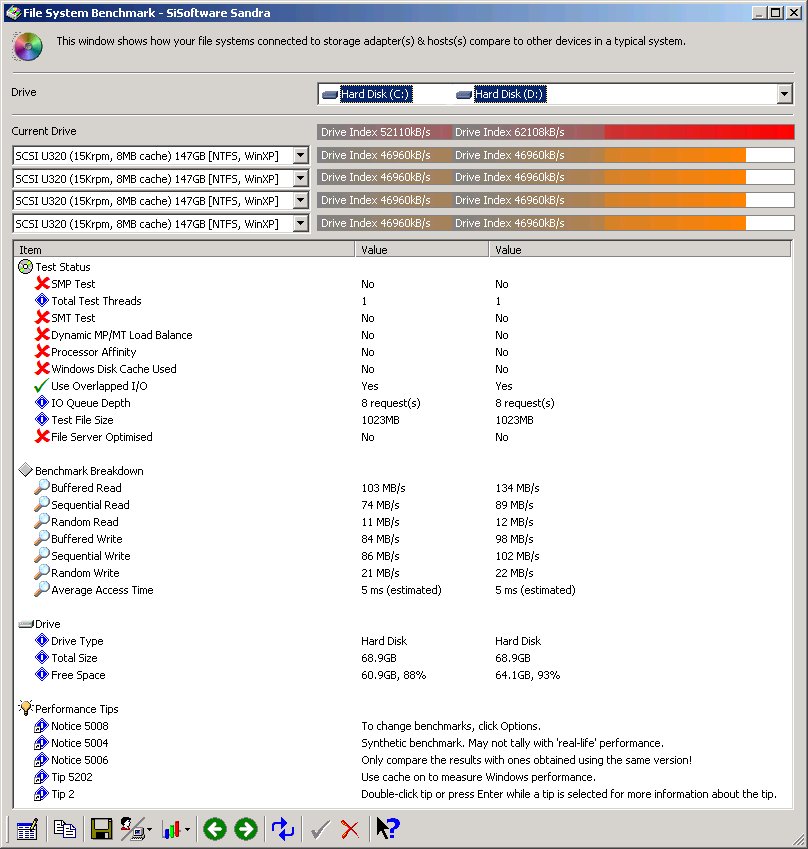808x849 pixels.
Task: Save results with the floppy disk icon
Action: [101, 829]
